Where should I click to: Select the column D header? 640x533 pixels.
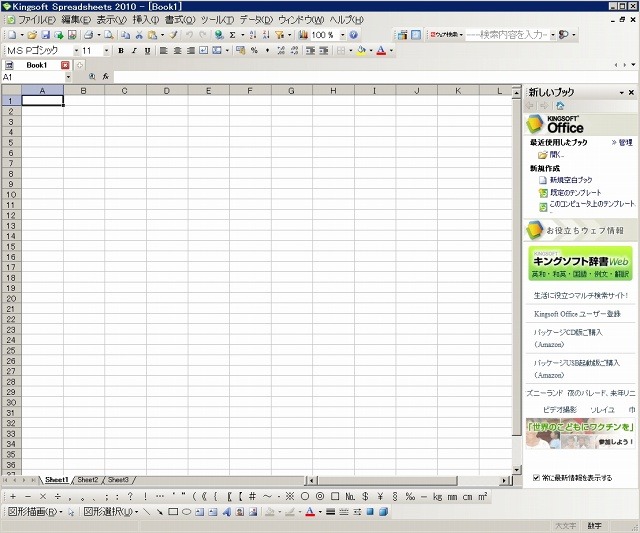click(x=167, y=91)
